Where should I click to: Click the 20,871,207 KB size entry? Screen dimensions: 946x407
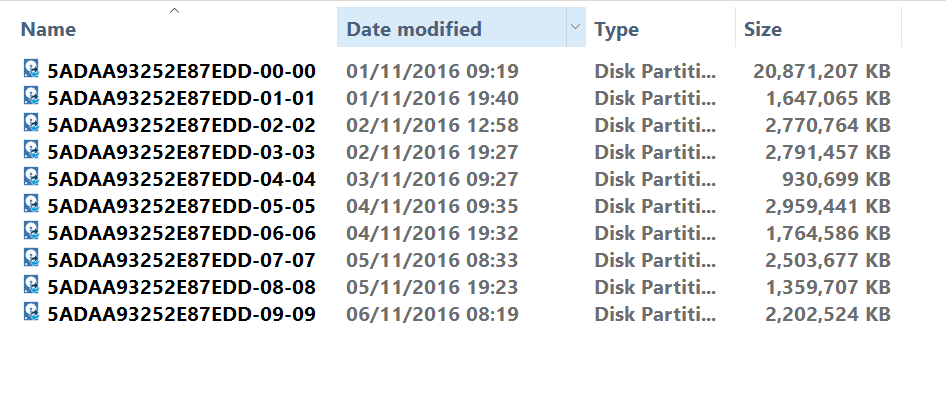pyautogui.click(x=822, y=72)
